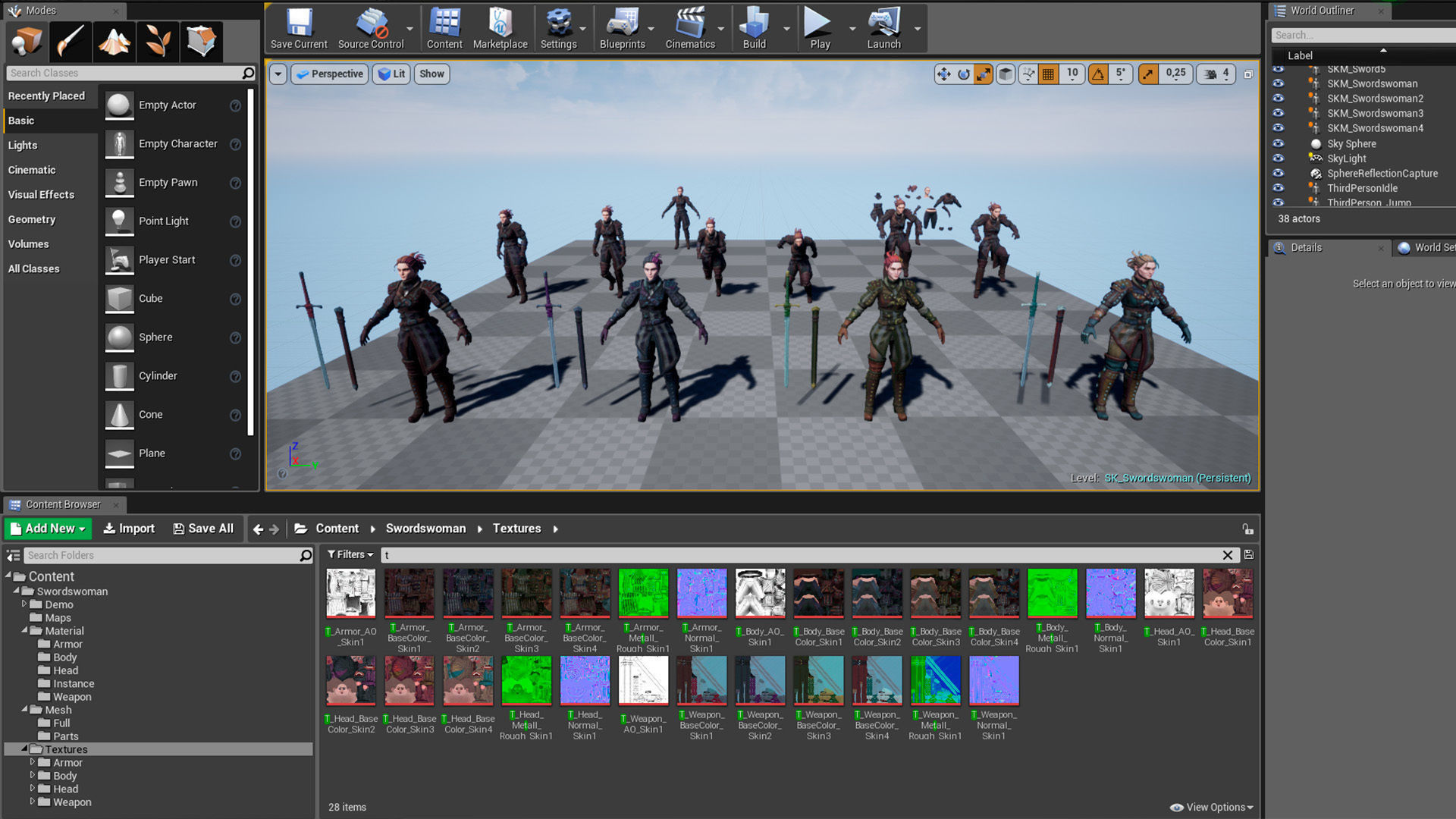
Task: Open the Filters dropdown
Action: coord(350,555)
